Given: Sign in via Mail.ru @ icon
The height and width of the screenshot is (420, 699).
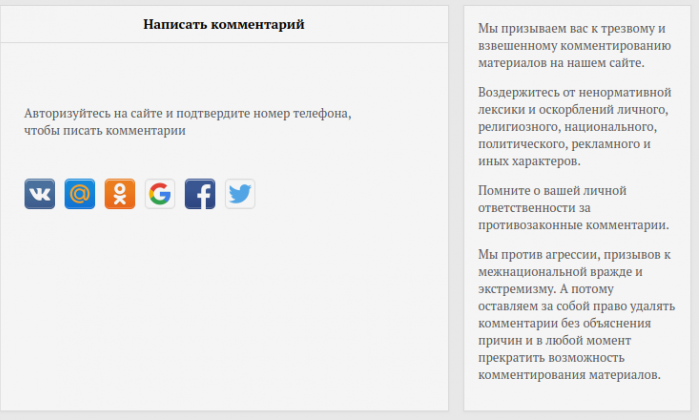Looking at the screenshot, I should [80, 194].
